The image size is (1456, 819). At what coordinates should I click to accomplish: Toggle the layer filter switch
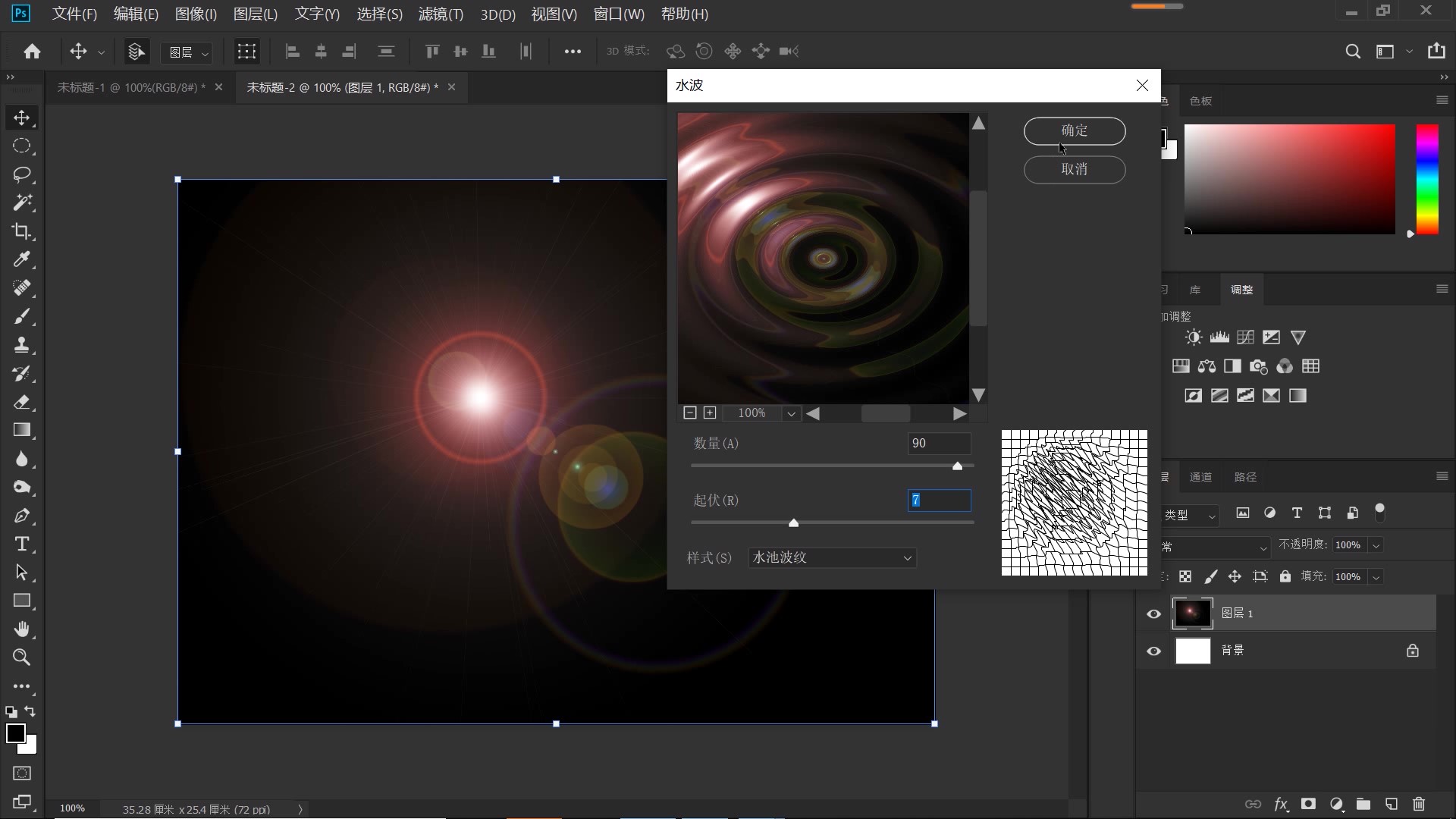point(1379,512)
